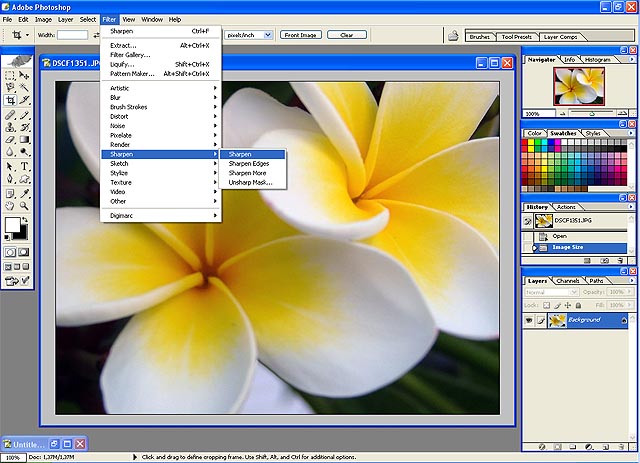Open the Brushes palette well tab
Image resolution: width=640 pixels, height=463 pixels.
click(480, 37)
